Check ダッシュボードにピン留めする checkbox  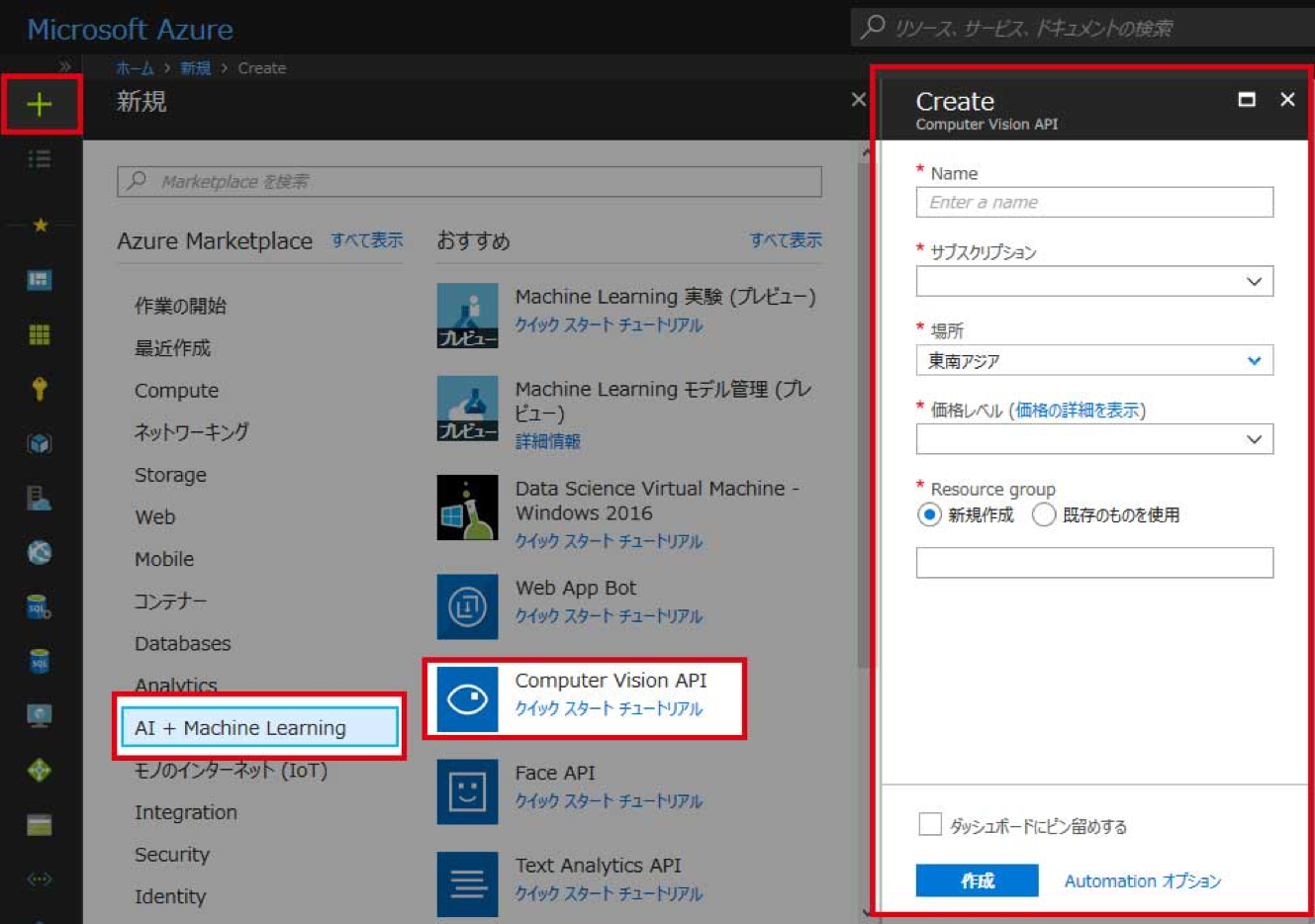pyautogui.click(x=930, y=824)
